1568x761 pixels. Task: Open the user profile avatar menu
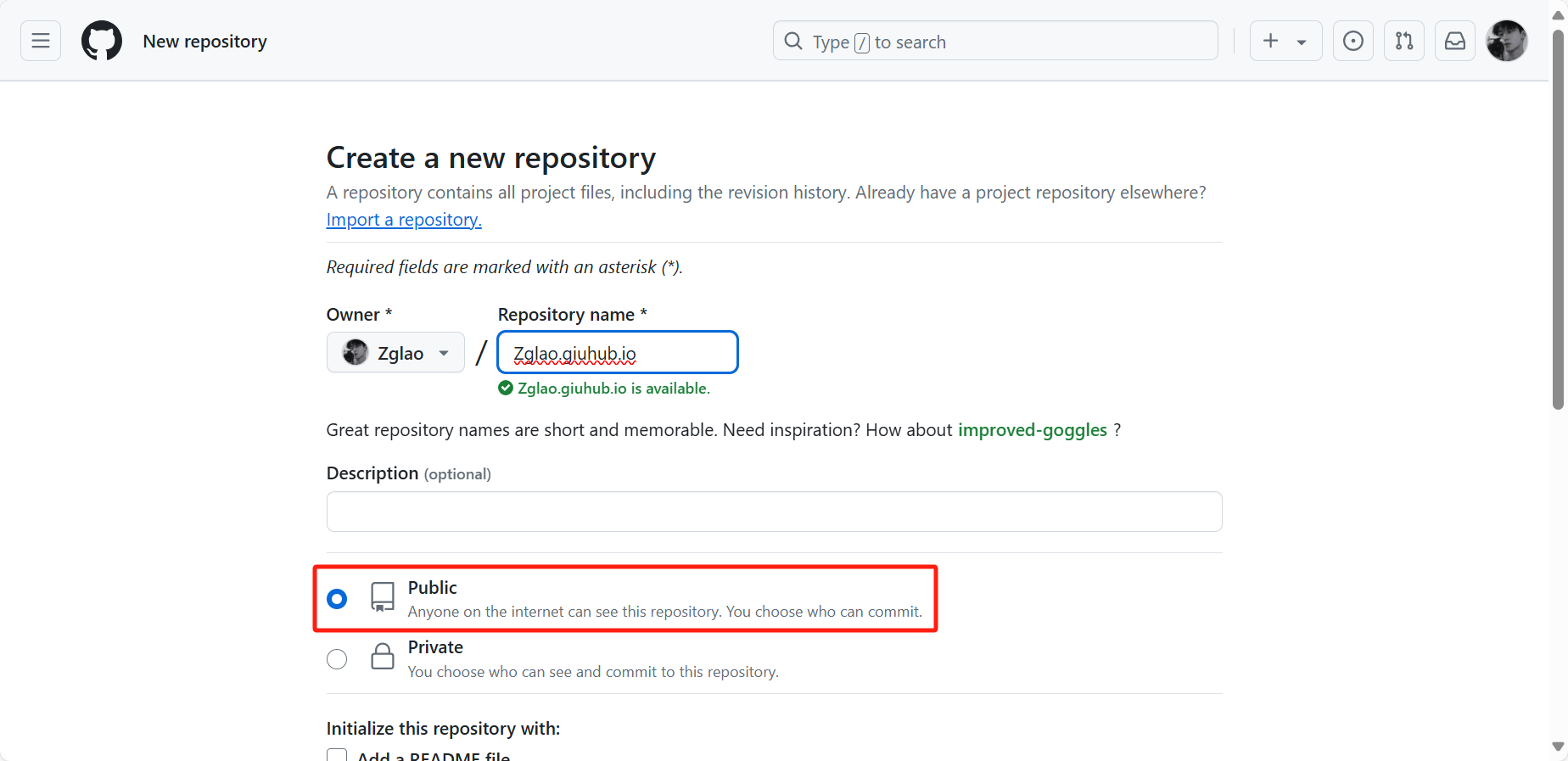pyautogui.click(x=1507, y=41)
